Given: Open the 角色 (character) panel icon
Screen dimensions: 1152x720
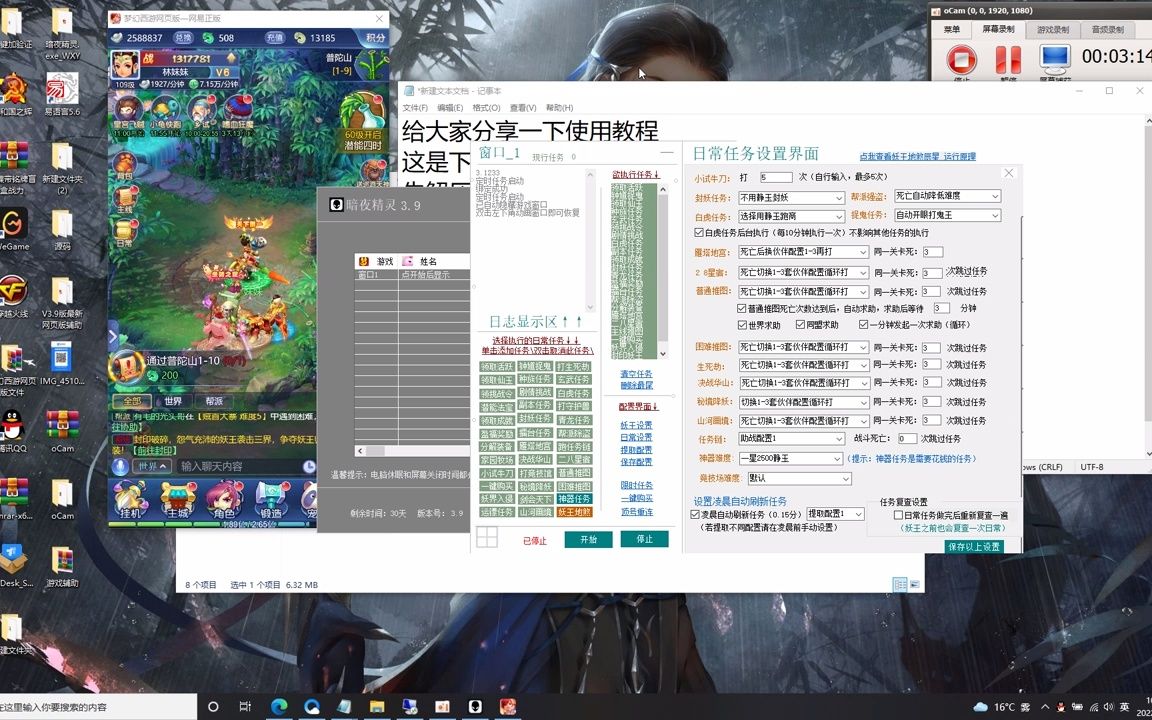Looking at the screenshot, I should (226, 498).
